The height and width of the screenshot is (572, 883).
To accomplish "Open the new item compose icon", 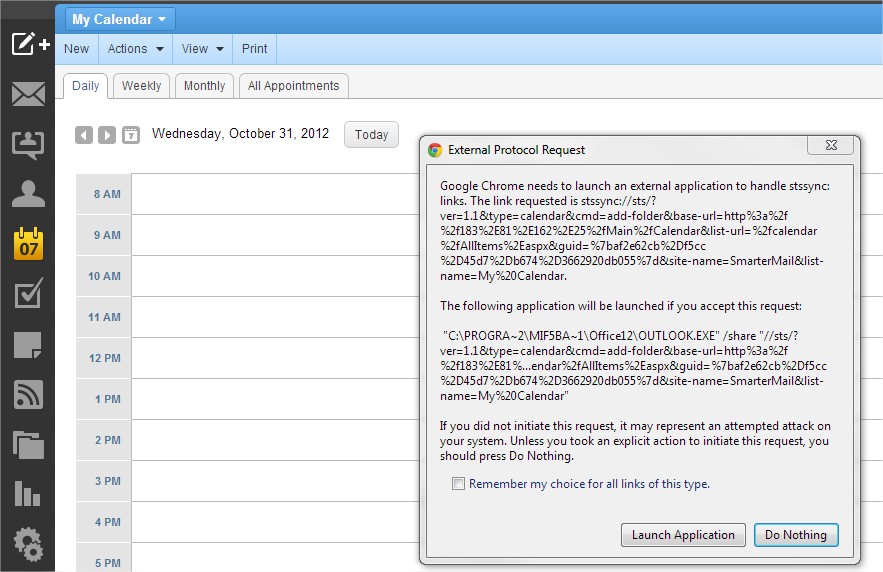I will 30,44.
